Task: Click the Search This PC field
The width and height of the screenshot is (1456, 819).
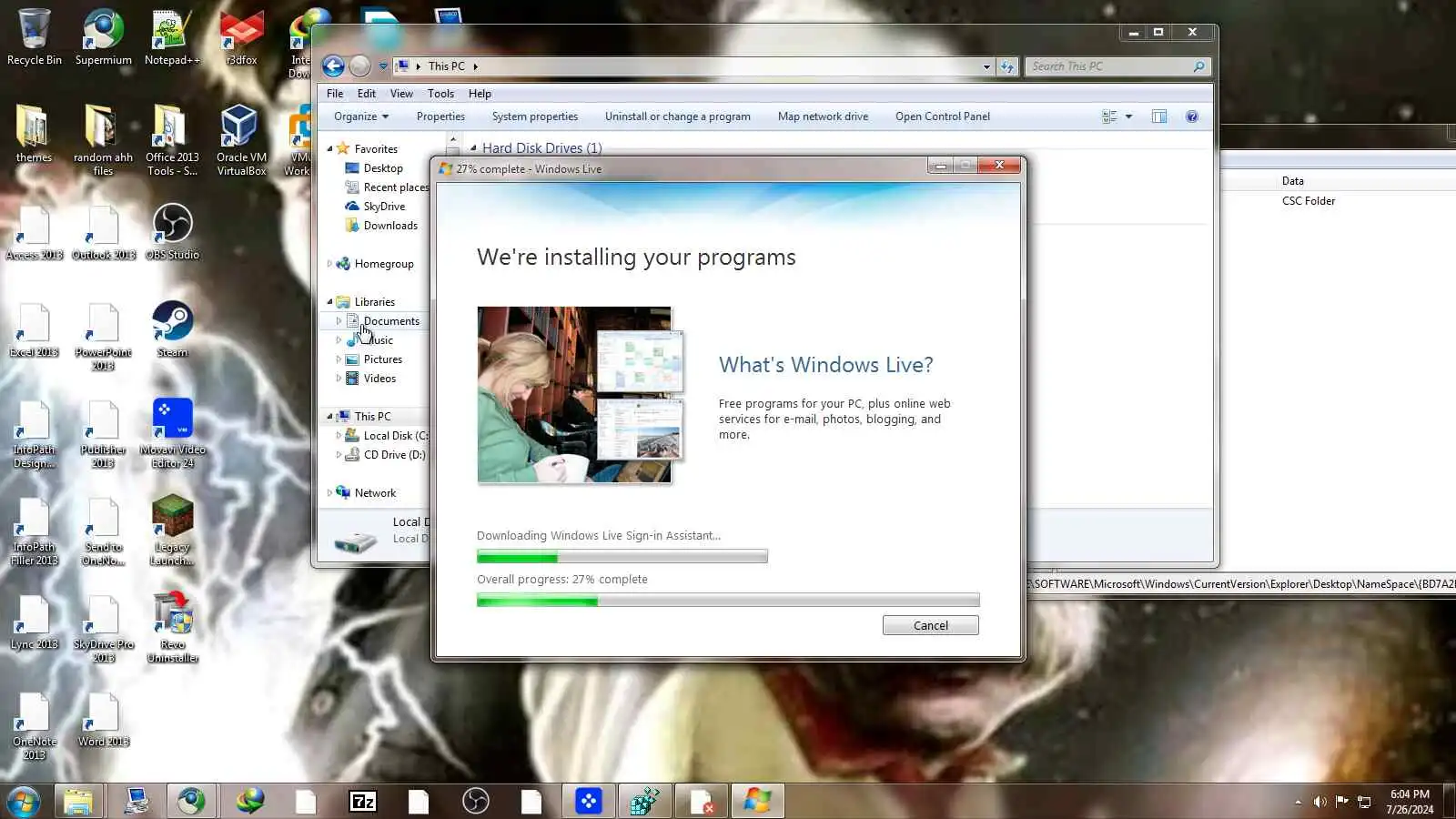Action: (1118, 66)
